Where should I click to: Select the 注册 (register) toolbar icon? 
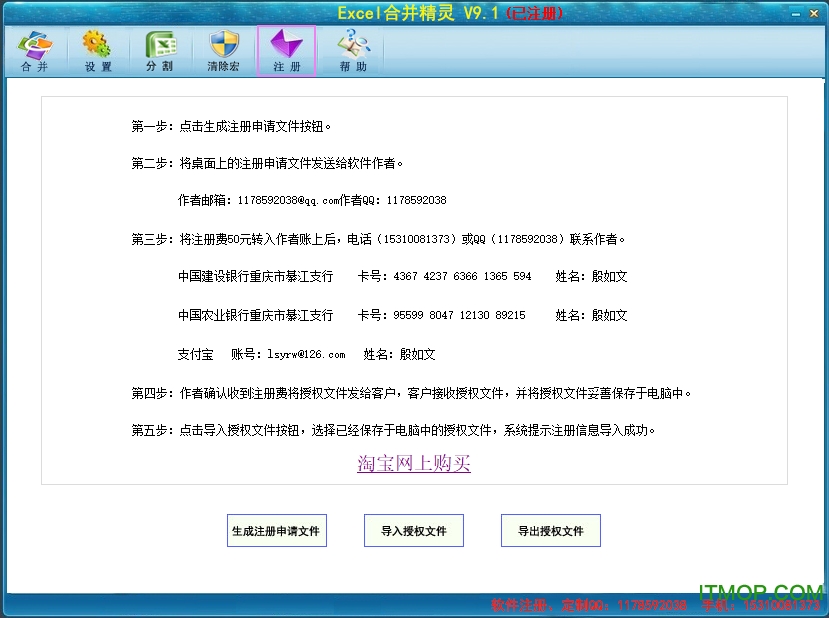click(x=286, y=51)
